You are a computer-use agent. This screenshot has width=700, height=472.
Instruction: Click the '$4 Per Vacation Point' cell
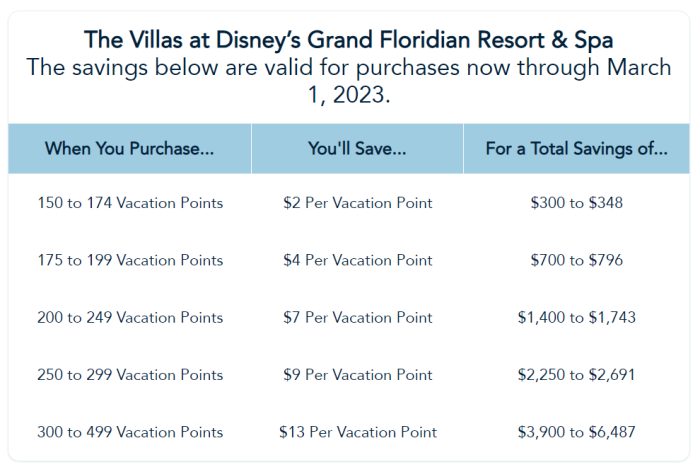[358, 260]
